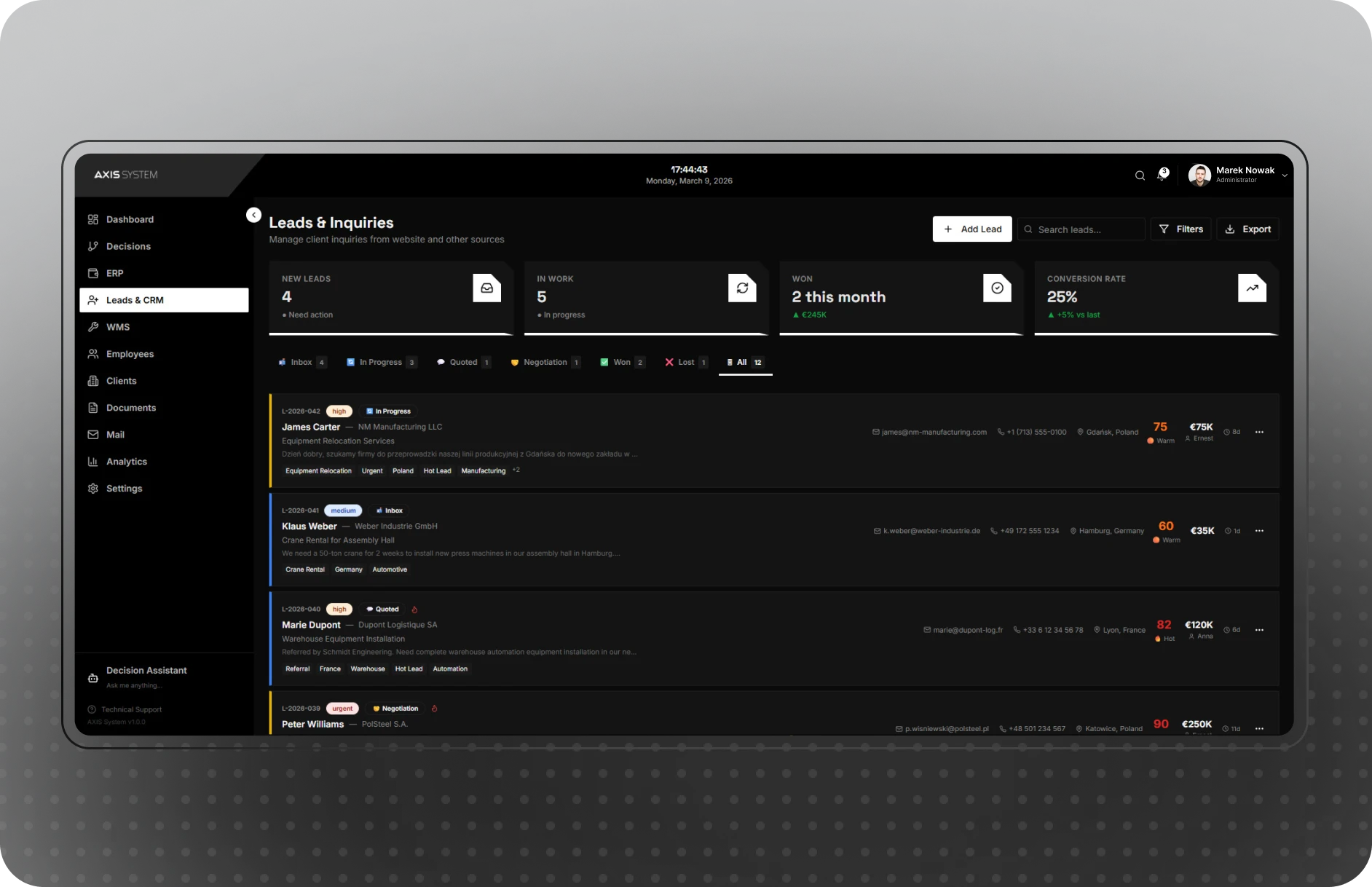1372x887 pixels.
Task: Export the leads list
Action: [1247, 229]
